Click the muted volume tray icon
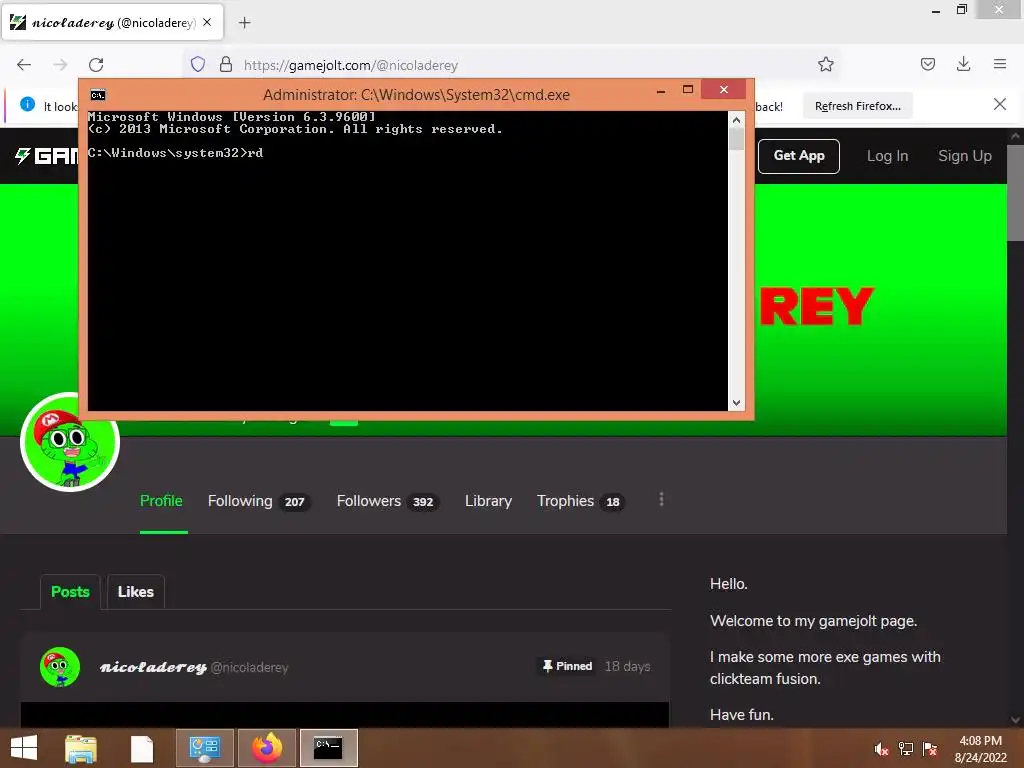Image resolution: width=1024 pixels, height=768 pixels. pyautogui.click(x=881, y=749)
